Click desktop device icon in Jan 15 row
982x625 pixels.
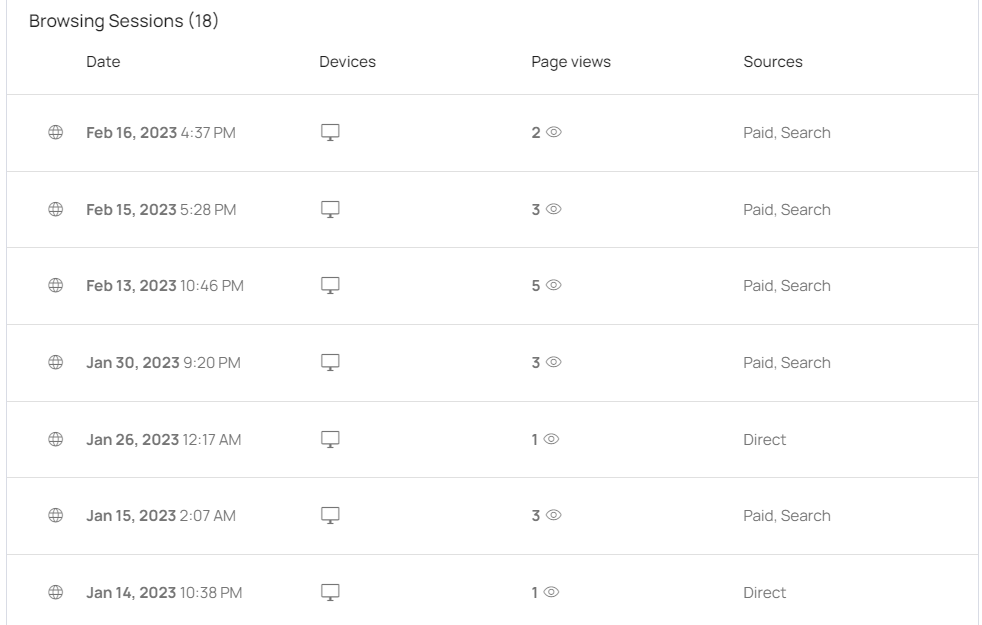tap(330, 516)
